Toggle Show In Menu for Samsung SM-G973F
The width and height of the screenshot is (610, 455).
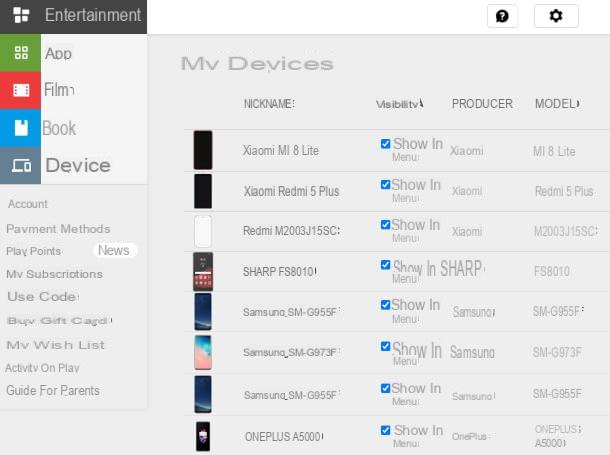click(385, 346)
